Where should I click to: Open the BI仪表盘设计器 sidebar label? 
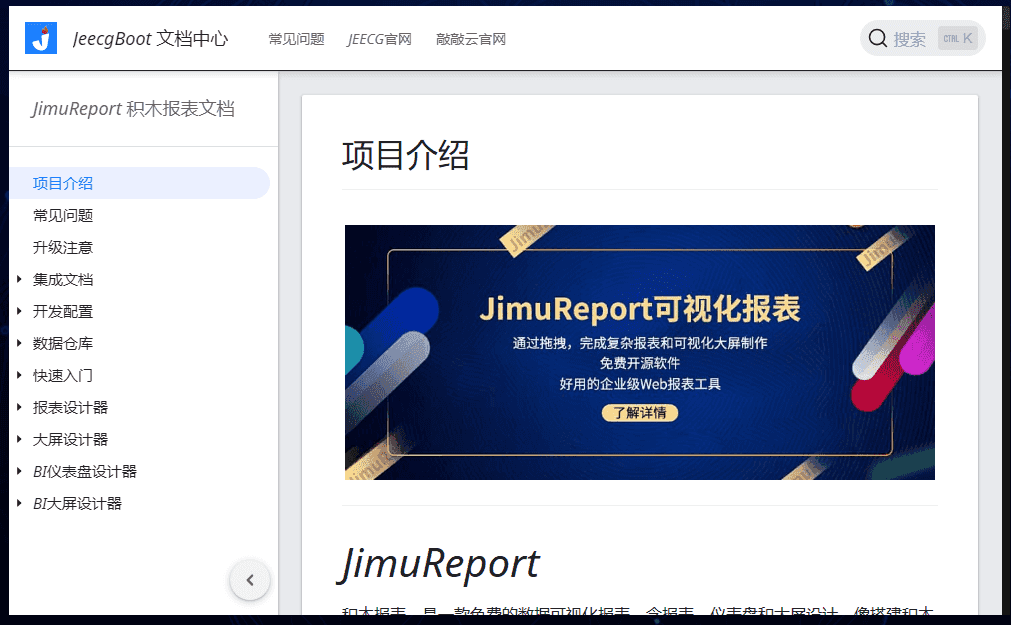85,471
